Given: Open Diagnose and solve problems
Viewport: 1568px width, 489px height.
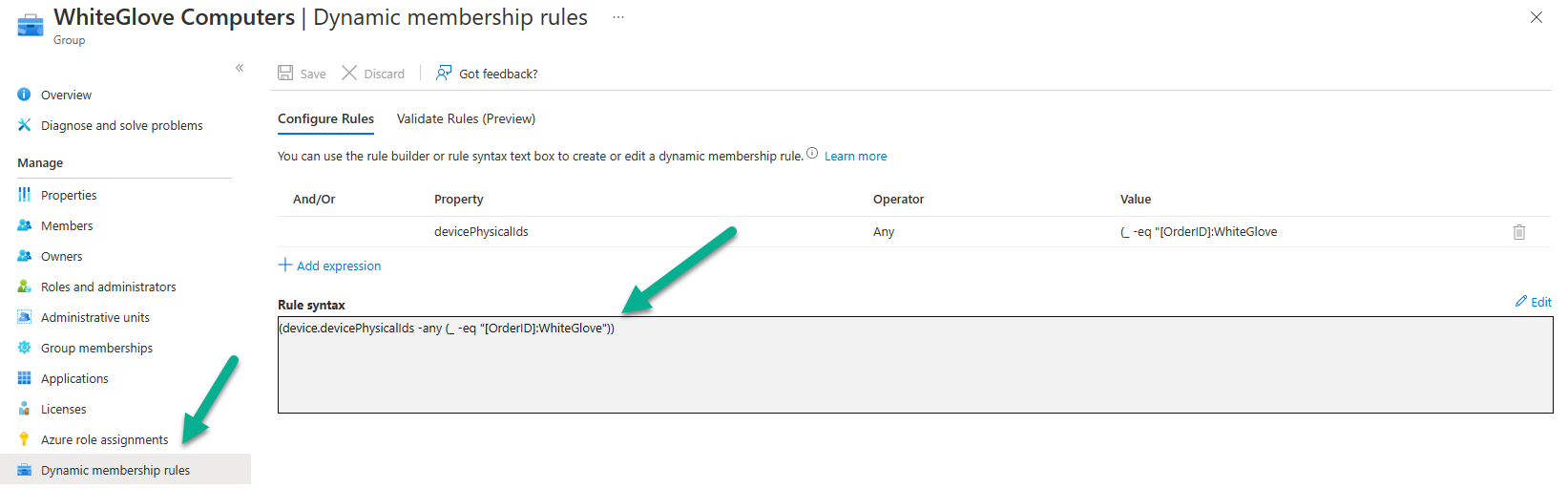Looking at the screenshot, I should [x=122, y=125].
